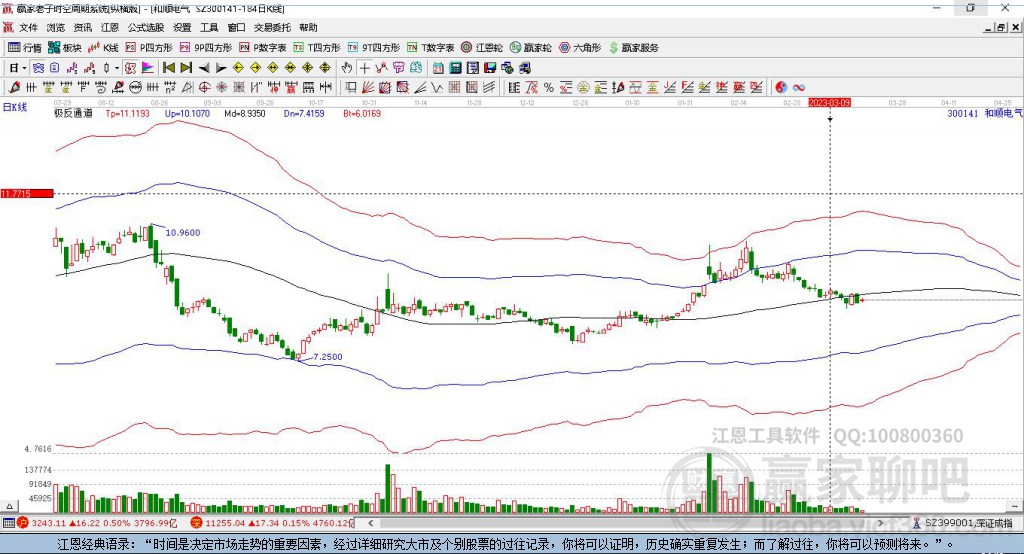Image resolution: width=1024 pixels, height=554 pixels.
Task: Switch to the K线 chart view
Action: (x=103, y=48)
